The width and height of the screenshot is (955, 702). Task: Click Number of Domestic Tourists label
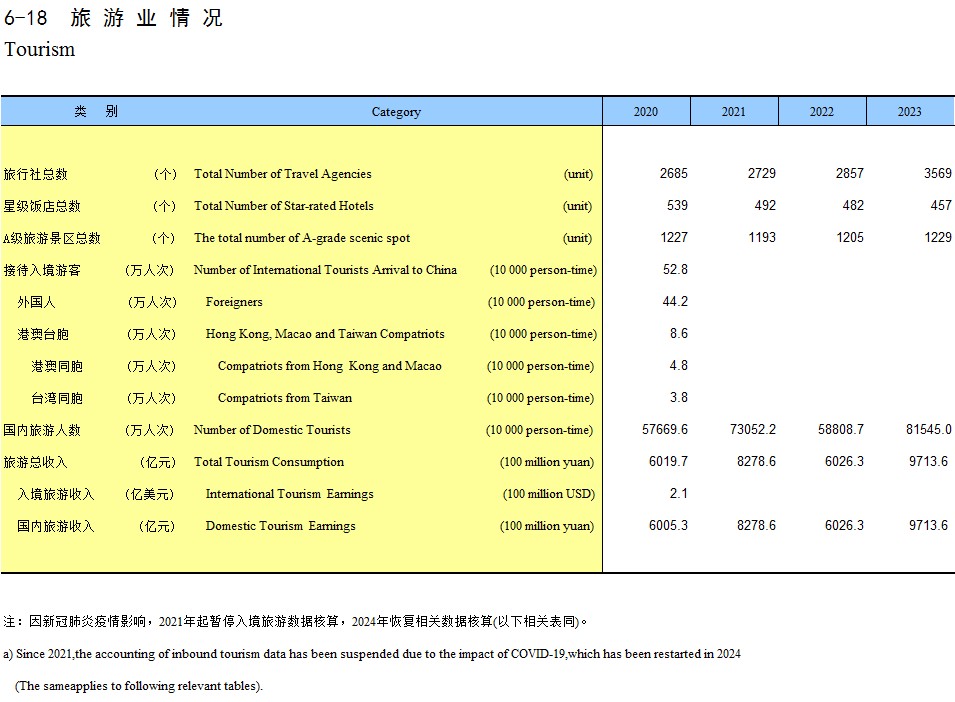272,430
